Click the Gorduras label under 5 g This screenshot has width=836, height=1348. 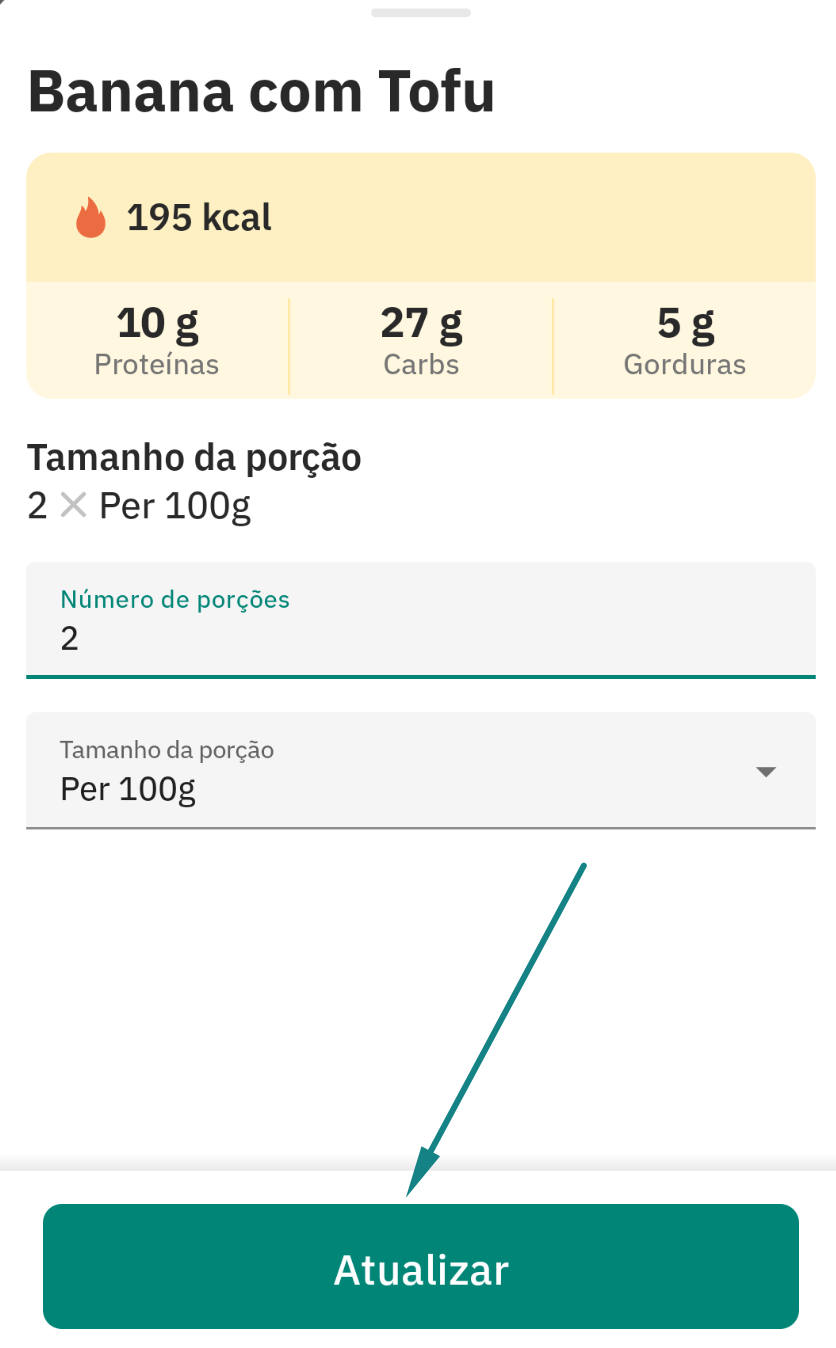click(x=685, y=364)
